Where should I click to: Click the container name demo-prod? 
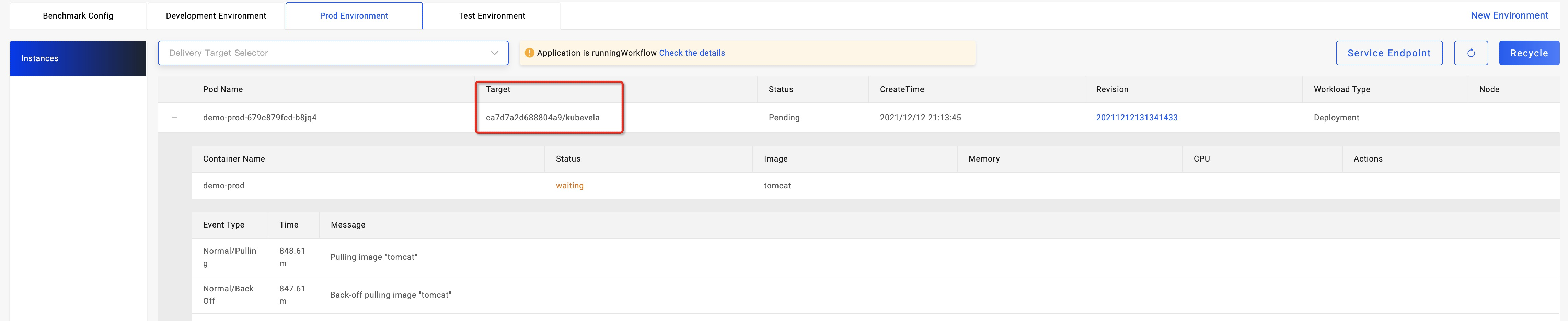223,186
